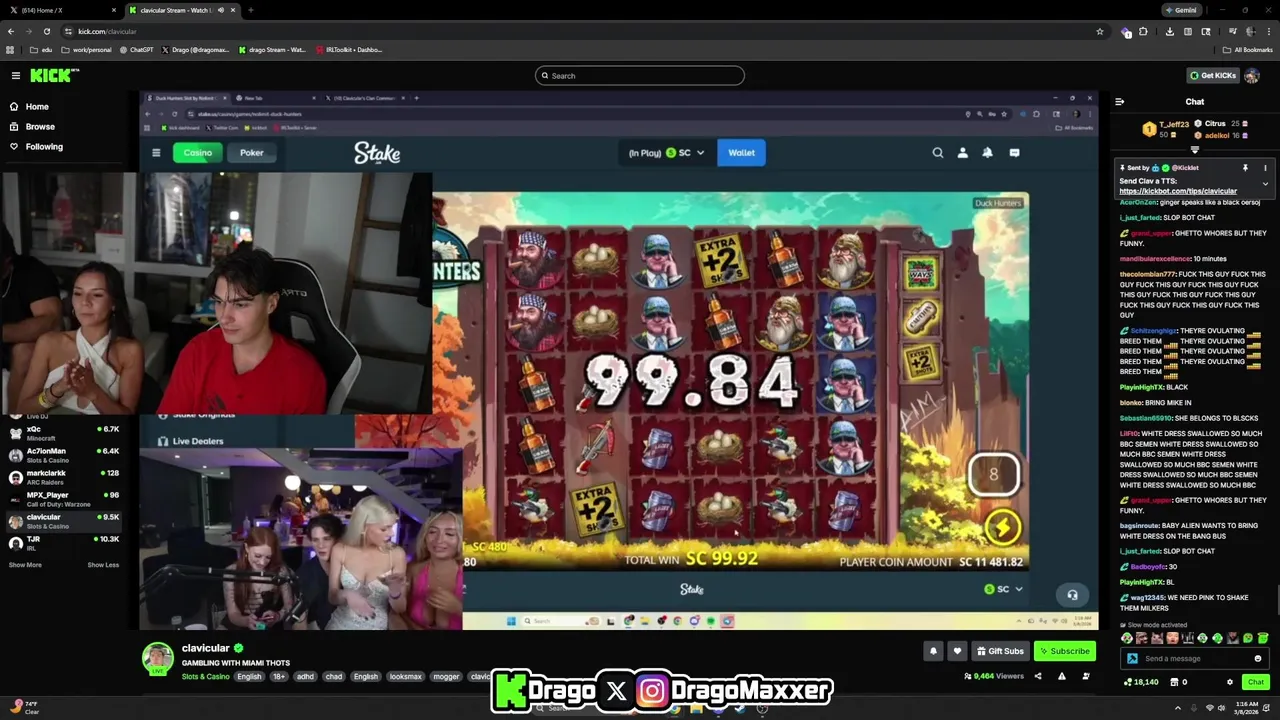Open the Gemini button in Chrome

click(1181, 10)
